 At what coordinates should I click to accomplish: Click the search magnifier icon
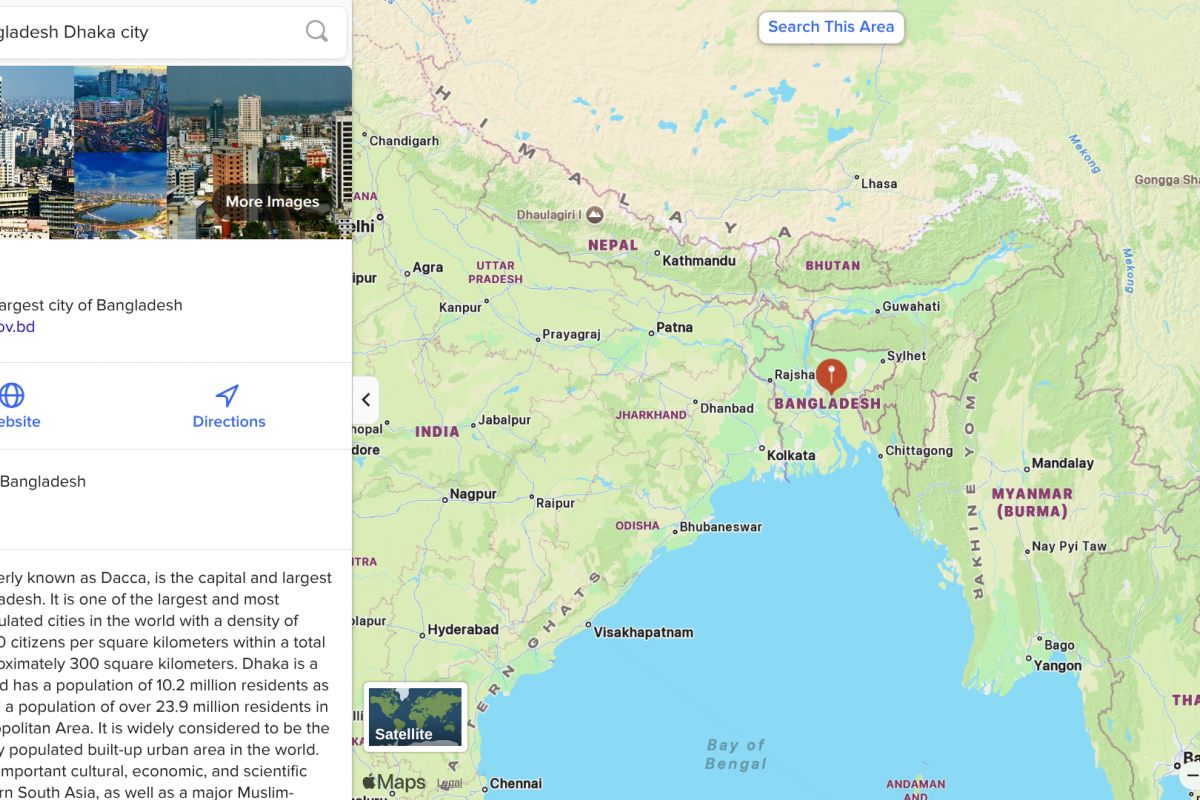pyautogui.click(x=317, y=32)
